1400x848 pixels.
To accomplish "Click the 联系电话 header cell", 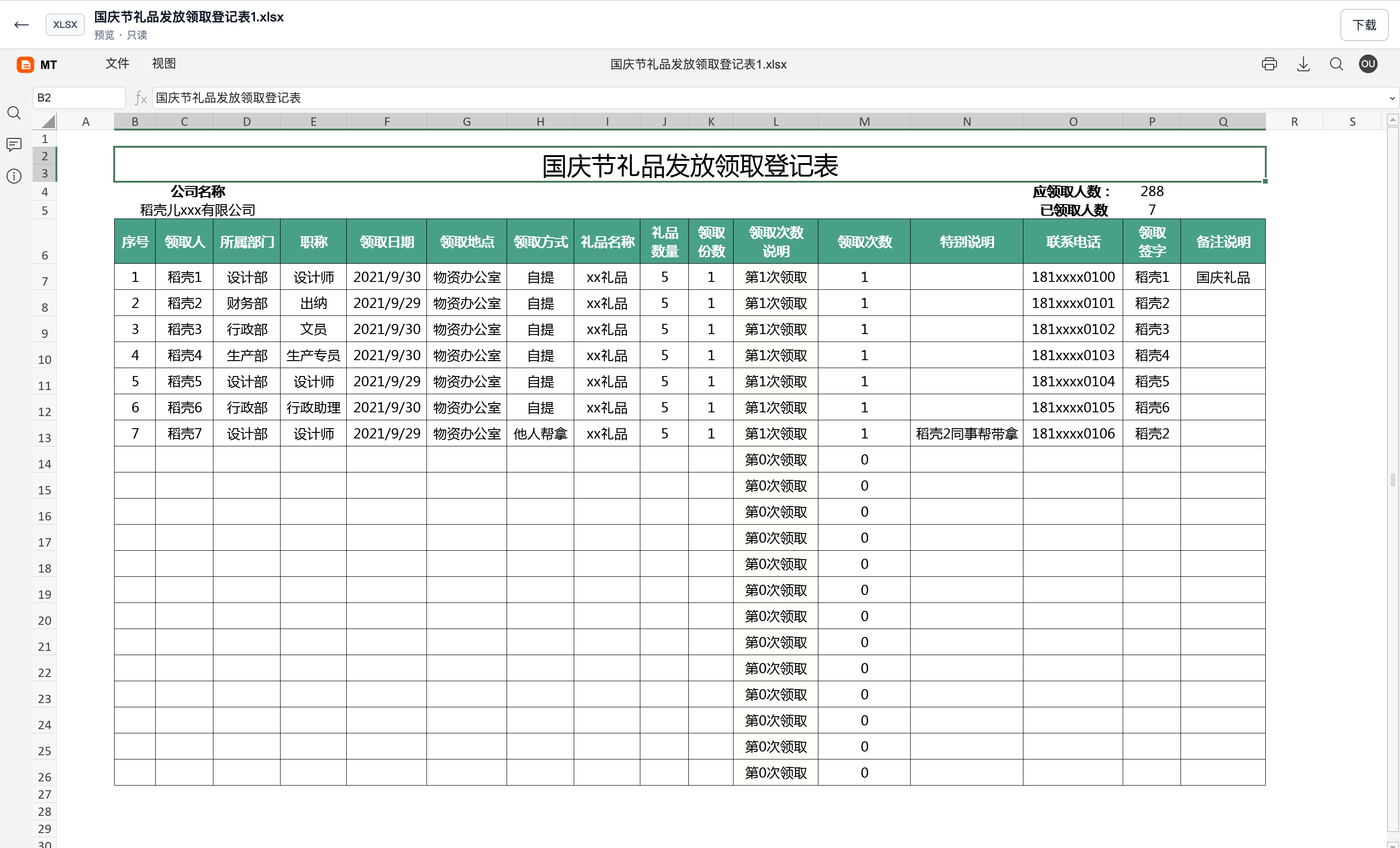I will coord(1073,242).
